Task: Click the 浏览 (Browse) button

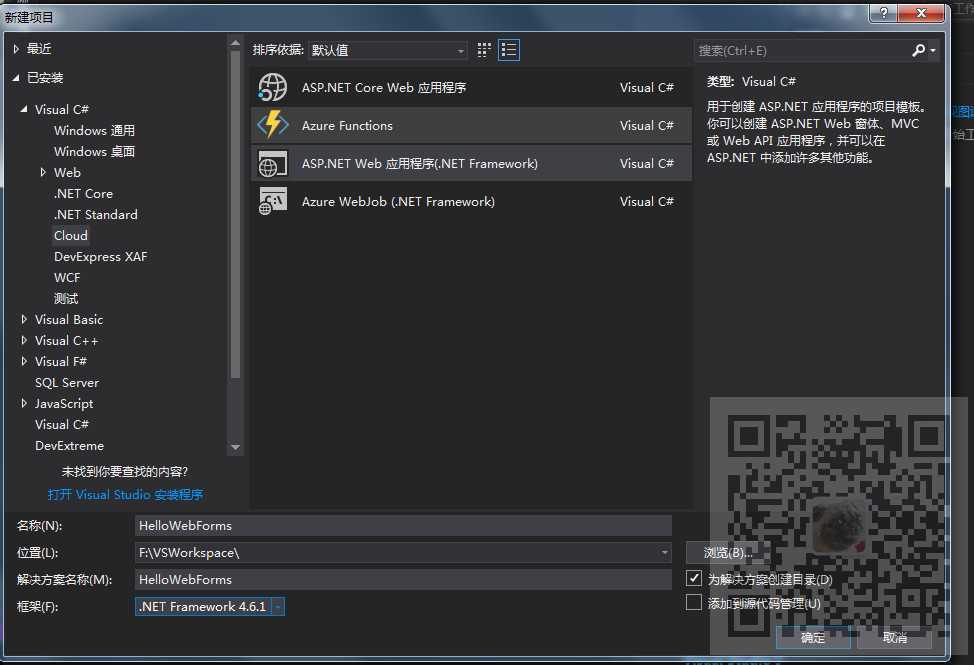Action: tap(727, 552)
